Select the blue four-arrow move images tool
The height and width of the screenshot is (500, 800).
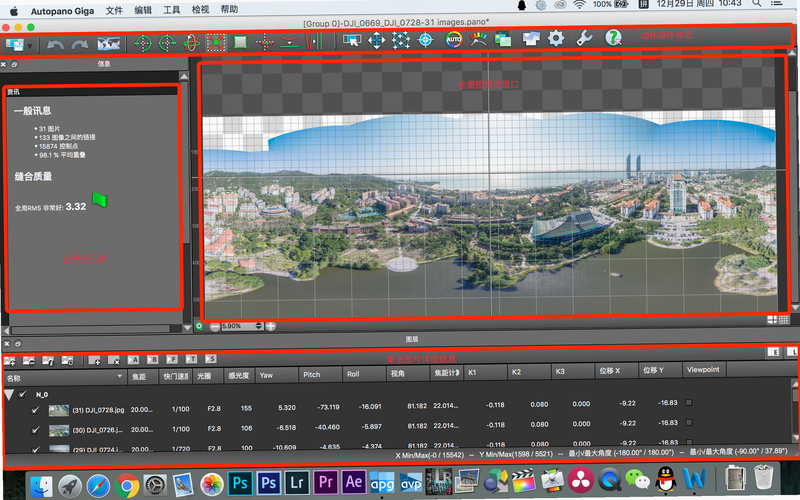coord(377,40)
